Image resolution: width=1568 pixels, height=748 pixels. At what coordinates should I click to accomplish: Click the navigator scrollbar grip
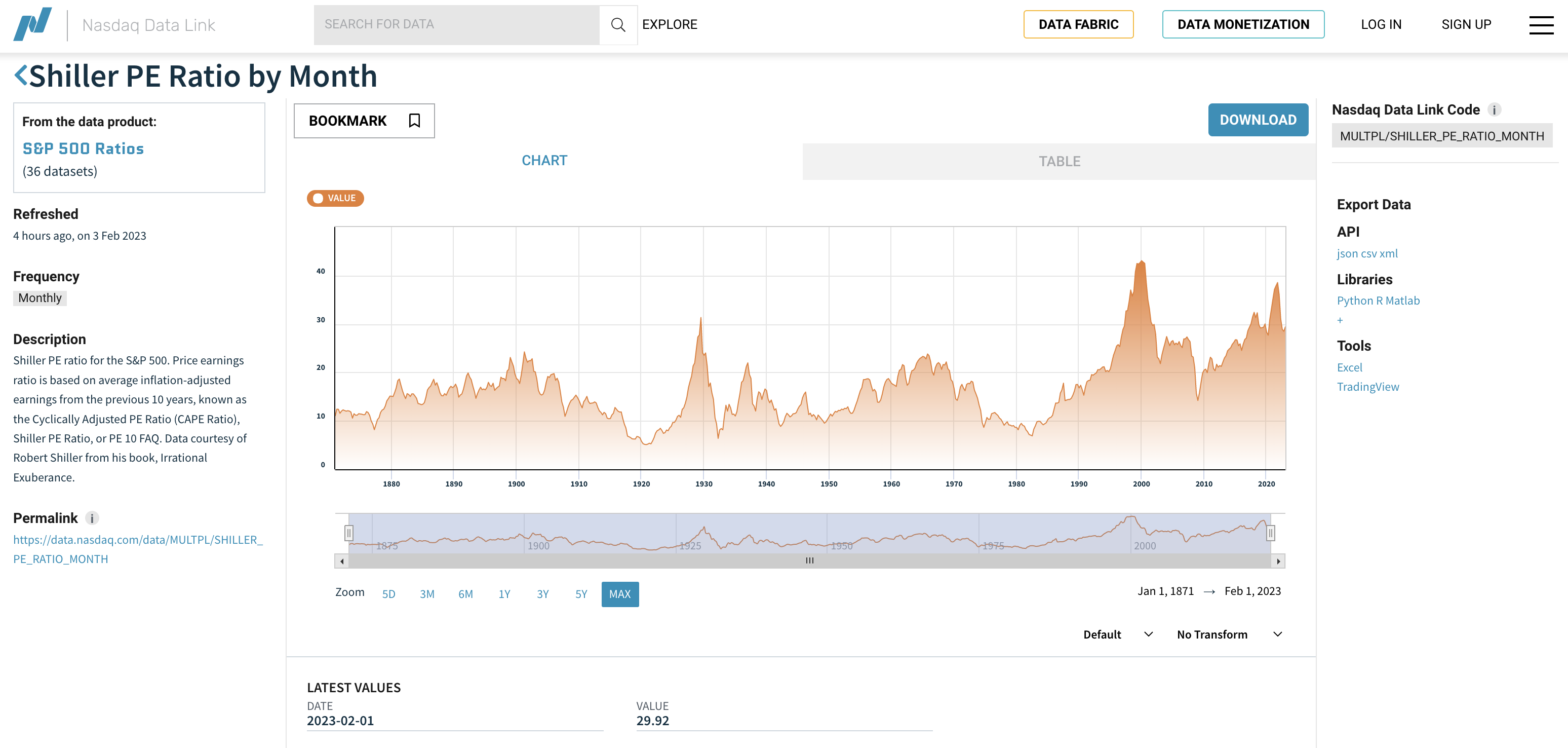[809, 561]
